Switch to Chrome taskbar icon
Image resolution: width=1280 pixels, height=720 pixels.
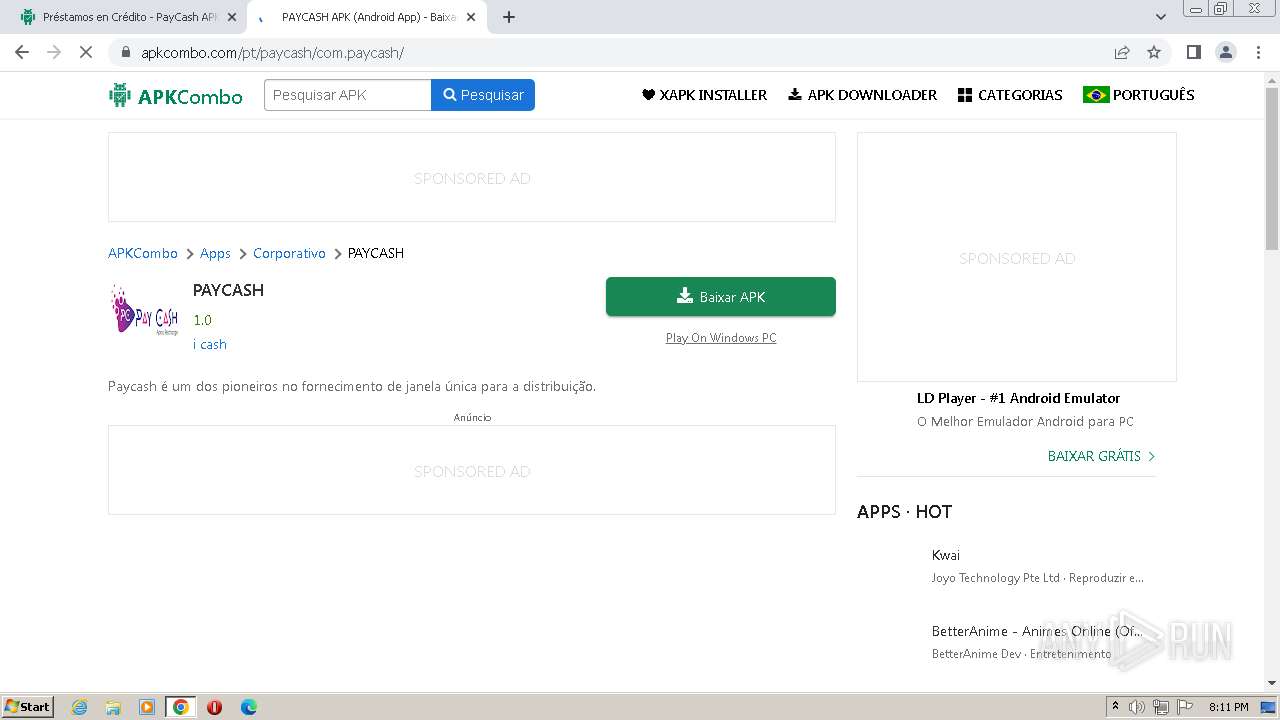point(181,707)
